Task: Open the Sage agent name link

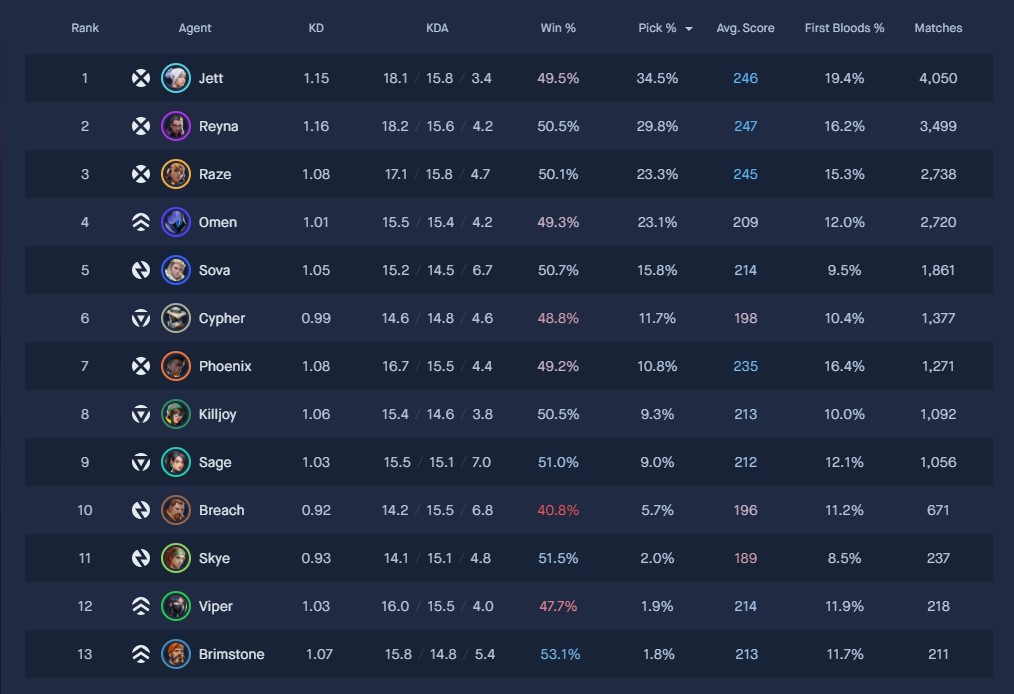Action: click(215, 462)
